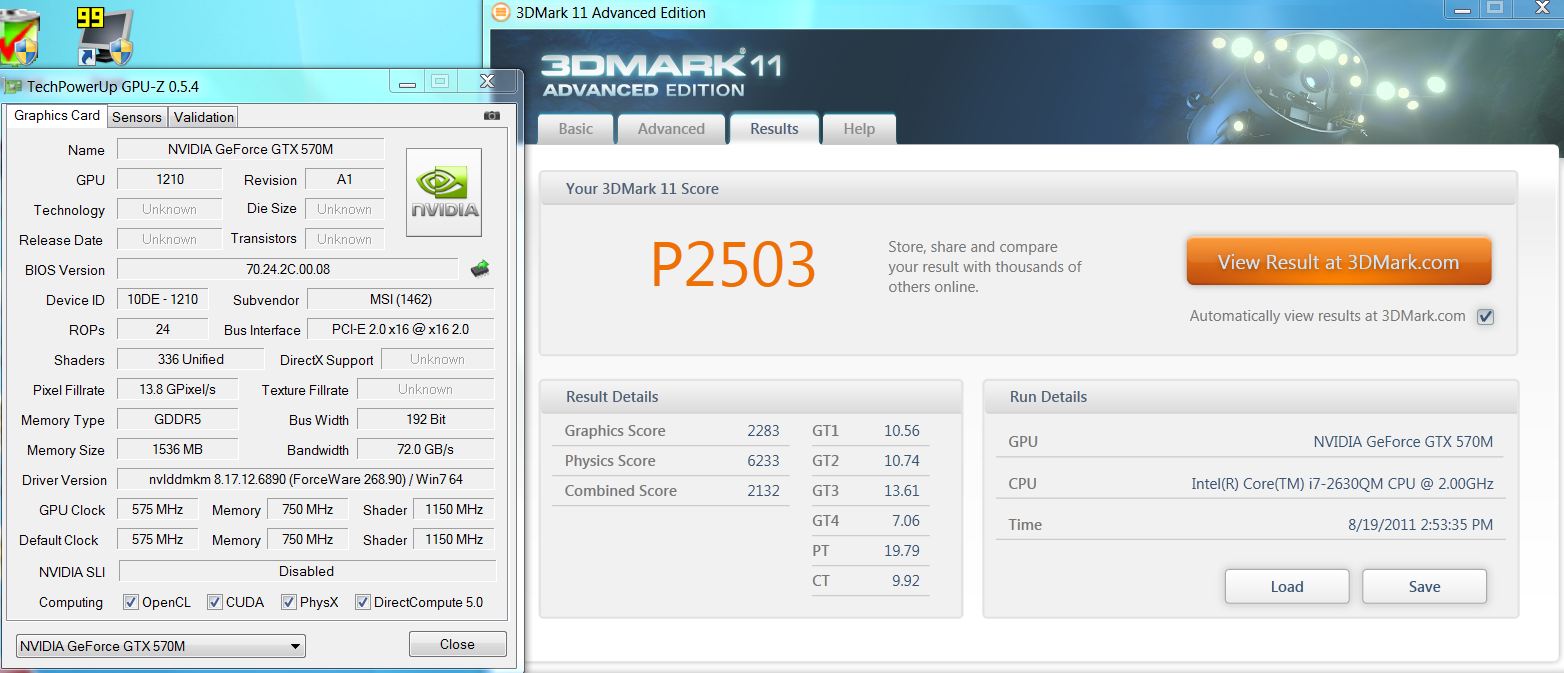The width and height of the screenshot is (1564, 673).
Task: Select the desktop monitor shortcut icon
Action: (106, 37)
